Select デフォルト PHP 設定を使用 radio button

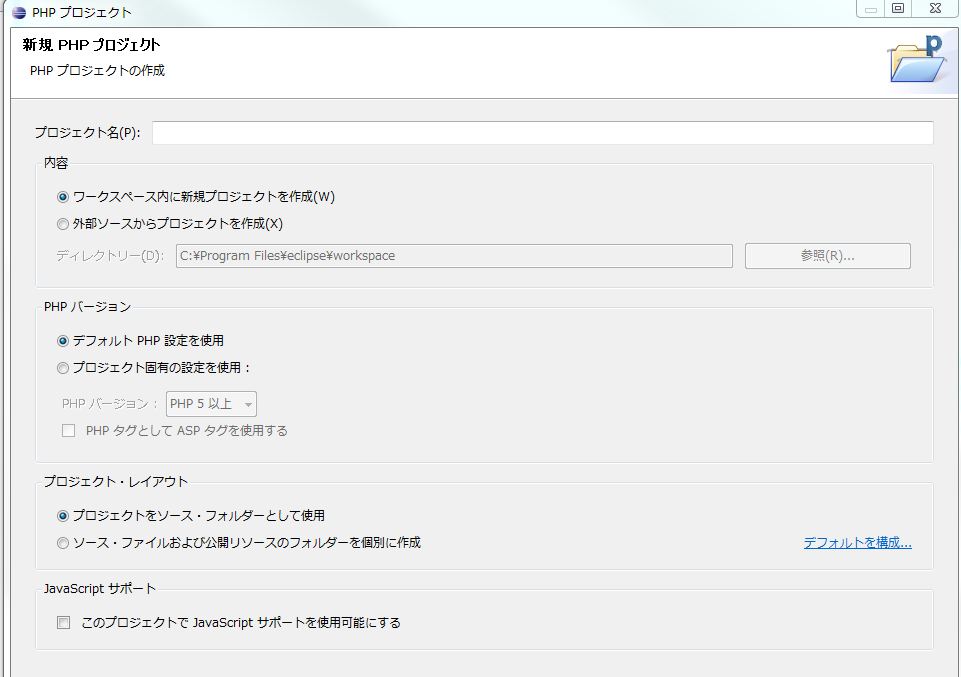pos(63,341)
